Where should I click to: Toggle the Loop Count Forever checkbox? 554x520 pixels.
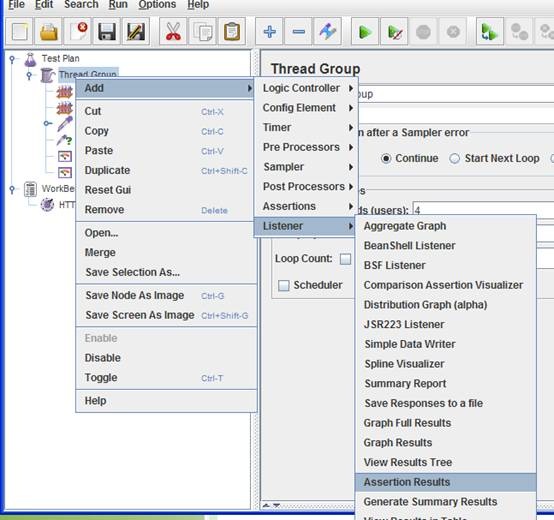tap(345, 259)
